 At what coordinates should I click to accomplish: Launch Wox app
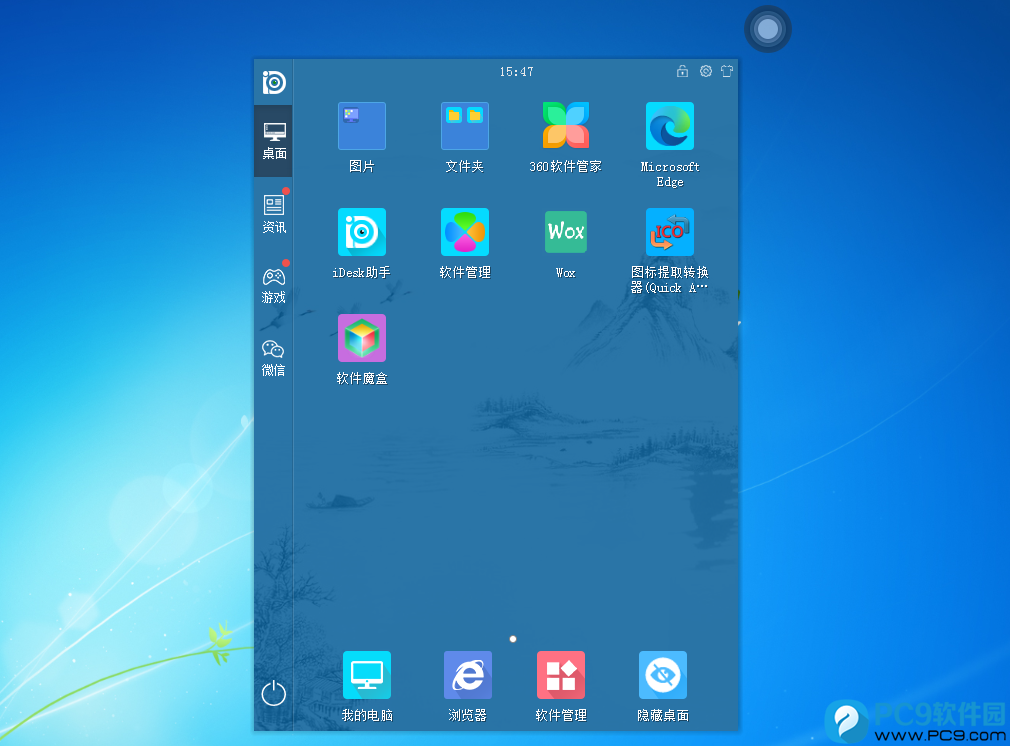click(566, 232)
